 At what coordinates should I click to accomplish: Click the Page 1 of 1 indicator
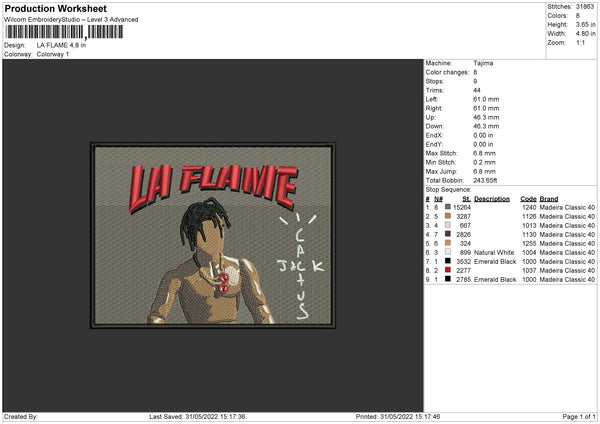579,416
